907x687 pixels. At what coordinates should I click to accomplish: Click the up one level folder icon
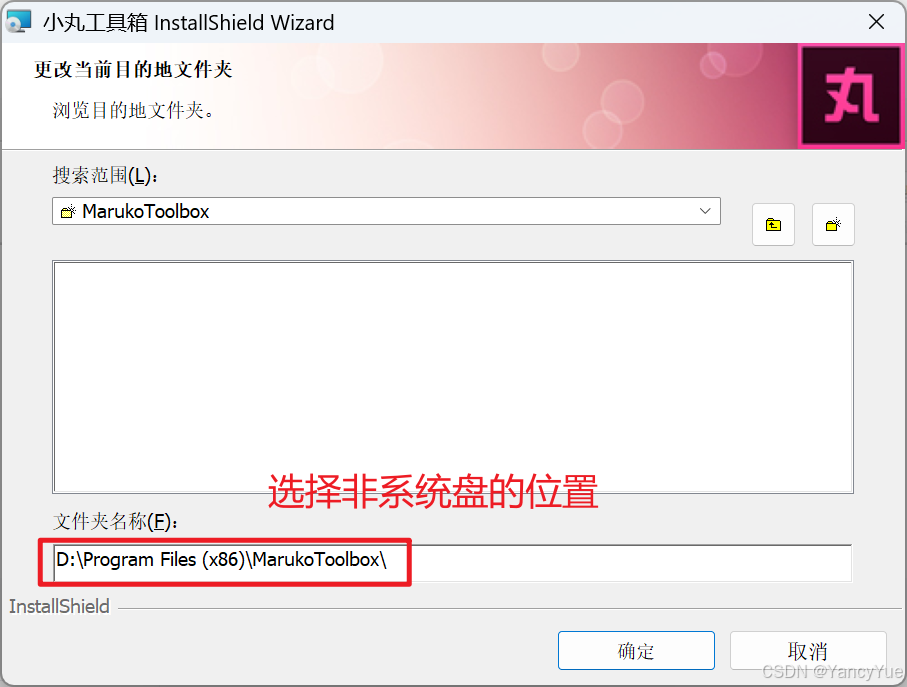pos(773,224)
